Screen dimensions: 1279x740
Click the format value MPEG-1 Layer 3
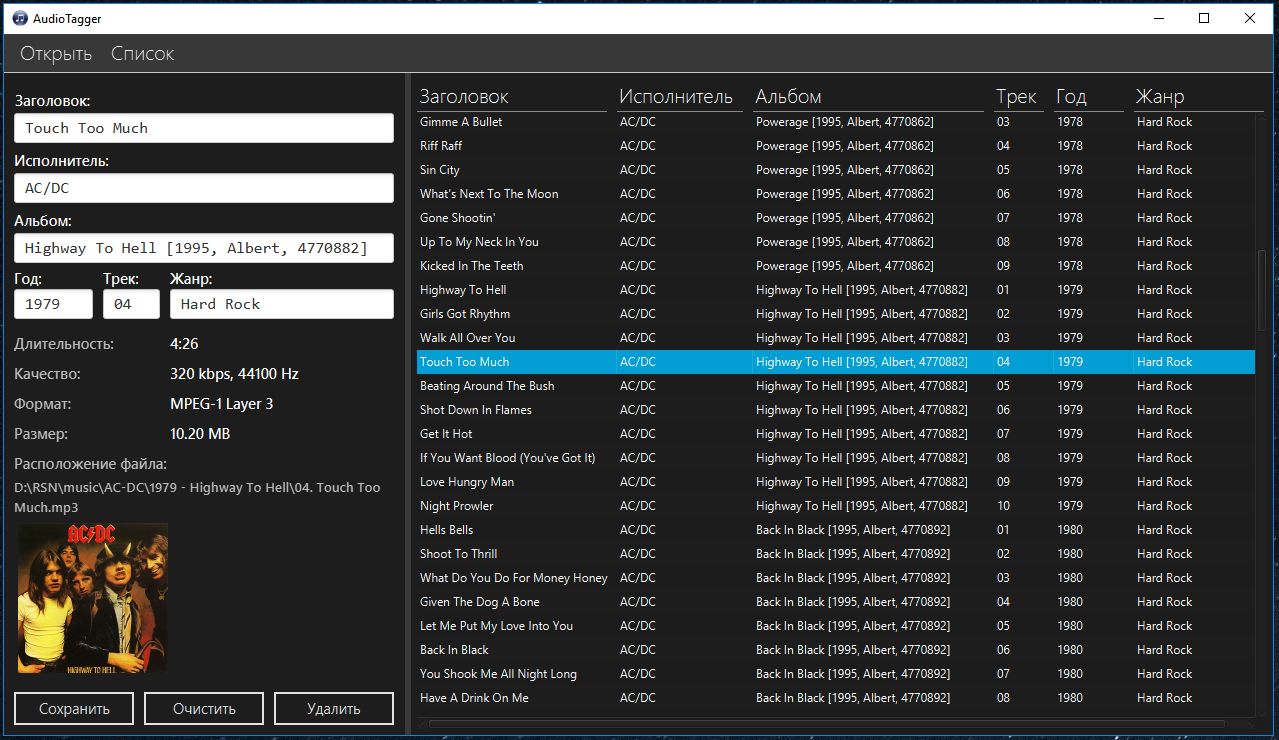tap(222, 404)
